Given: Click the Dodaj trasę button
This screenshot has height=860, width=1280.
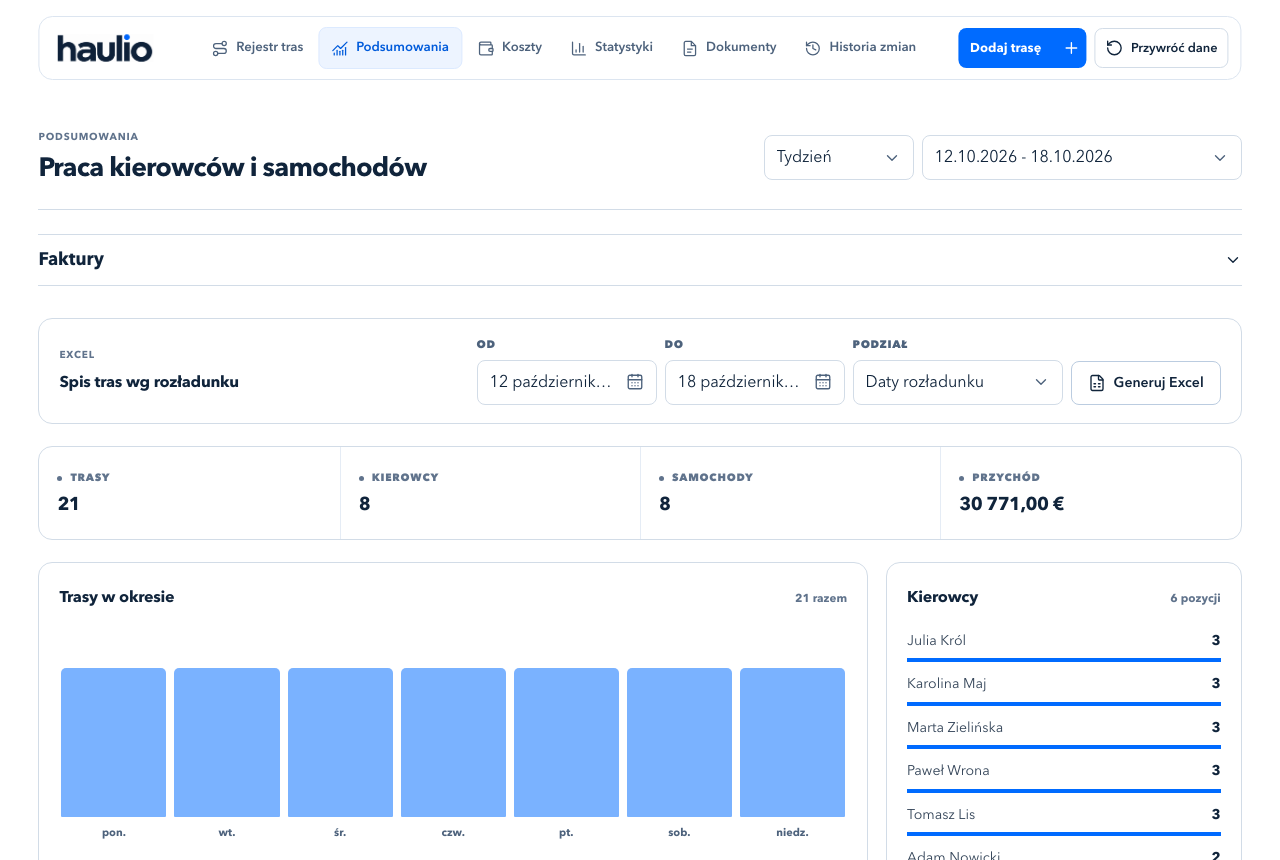Looking at the screenshot, I should coord(1022,48).
